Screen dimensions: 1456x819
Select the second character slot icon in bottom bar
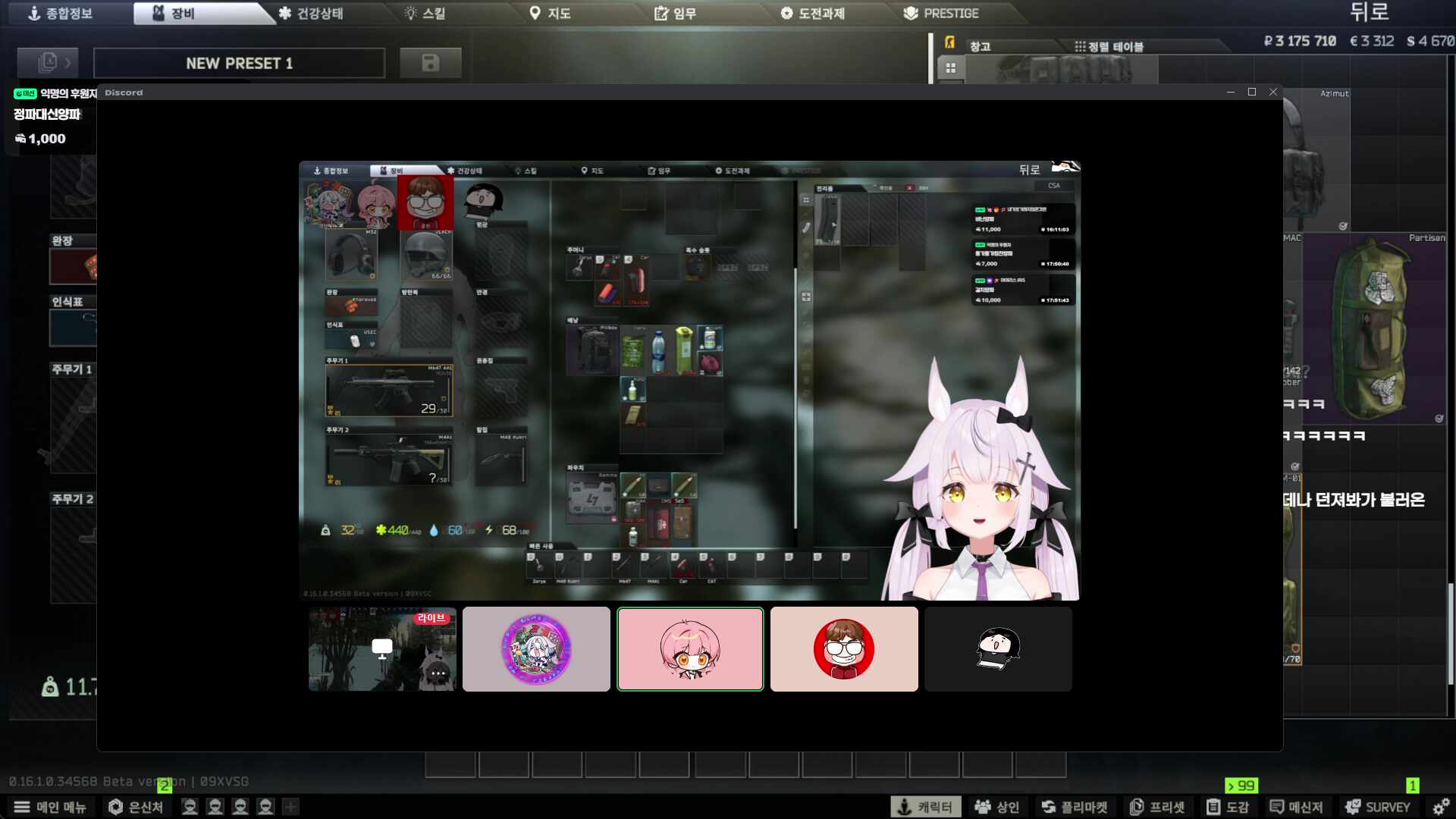coord(215,807)
